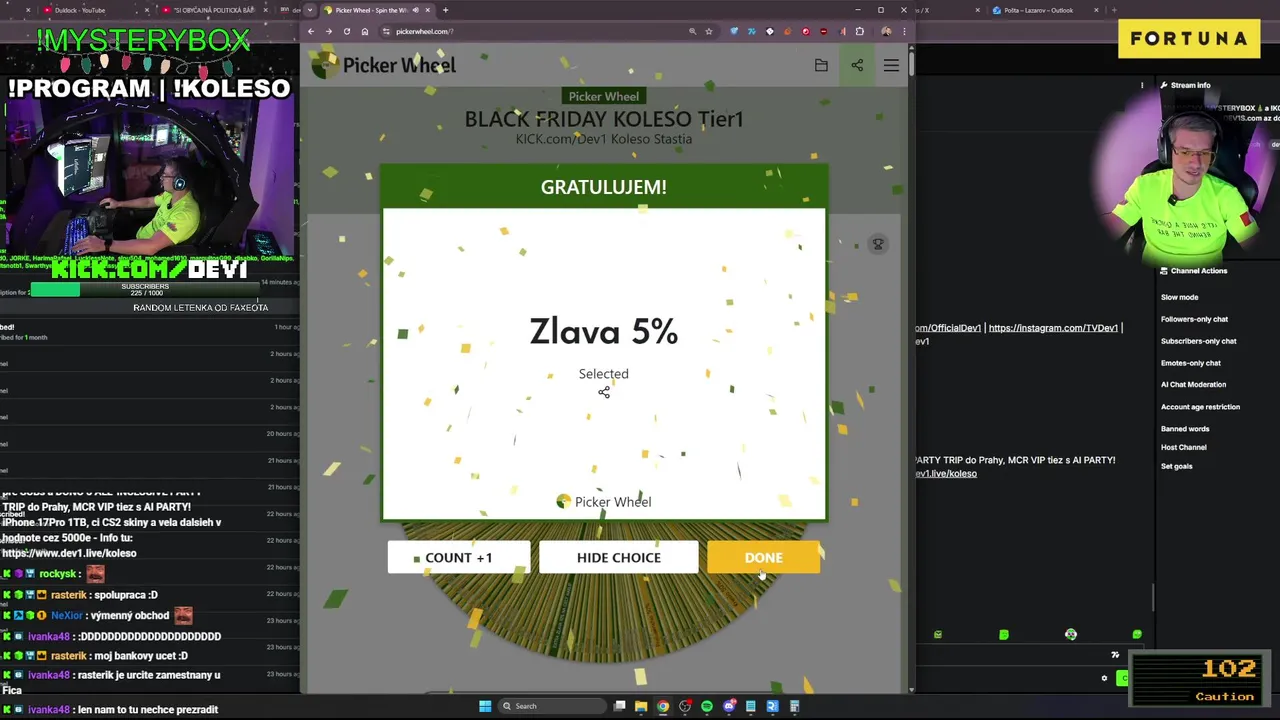Click Host Channel in Channel Actions

1183,447
